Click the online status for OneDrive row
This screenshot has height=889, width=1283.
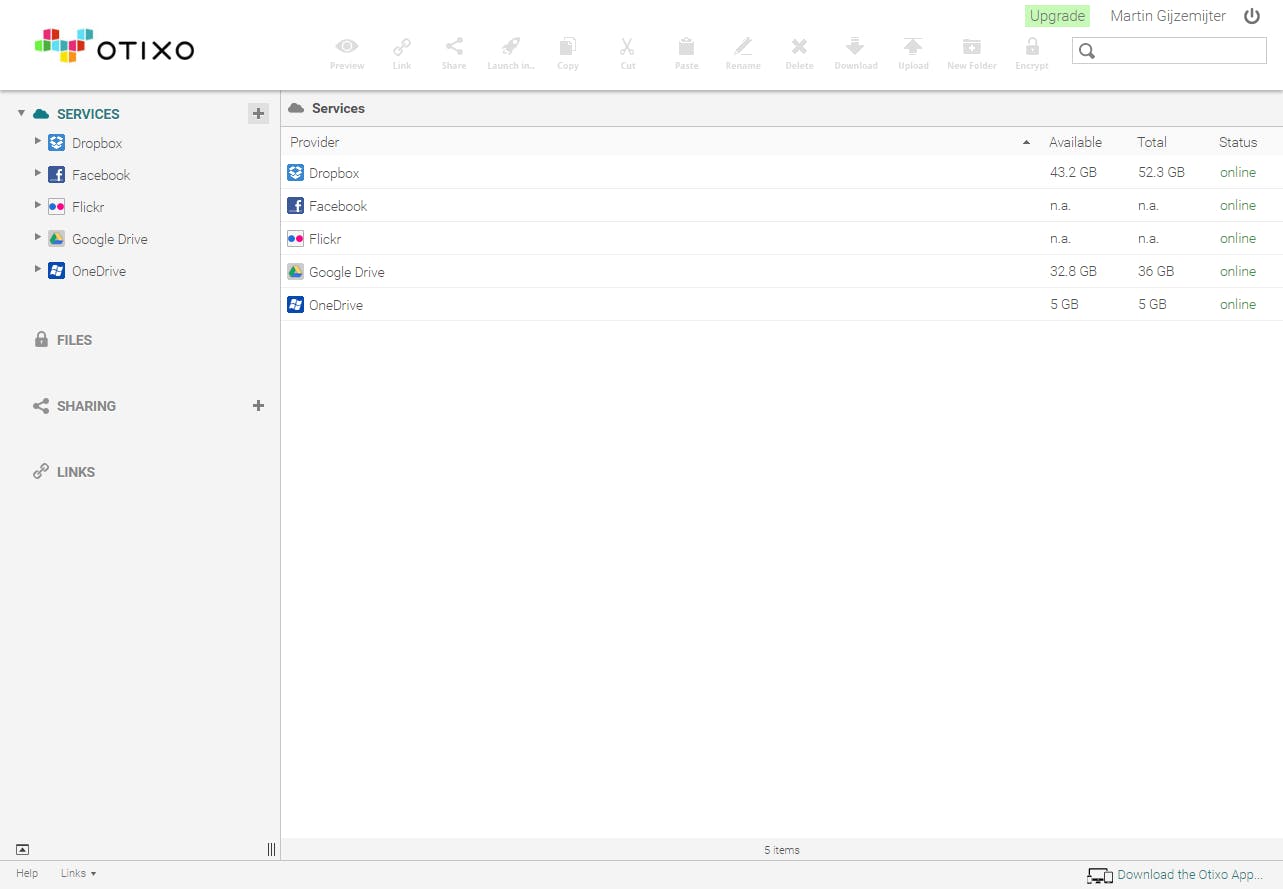(1238, 304)
